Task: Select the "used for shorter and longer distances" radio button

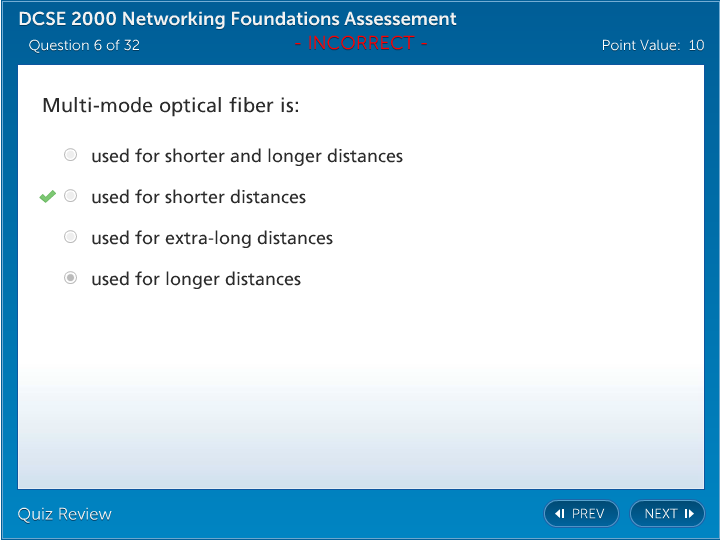Action: (x=70, y=155)
